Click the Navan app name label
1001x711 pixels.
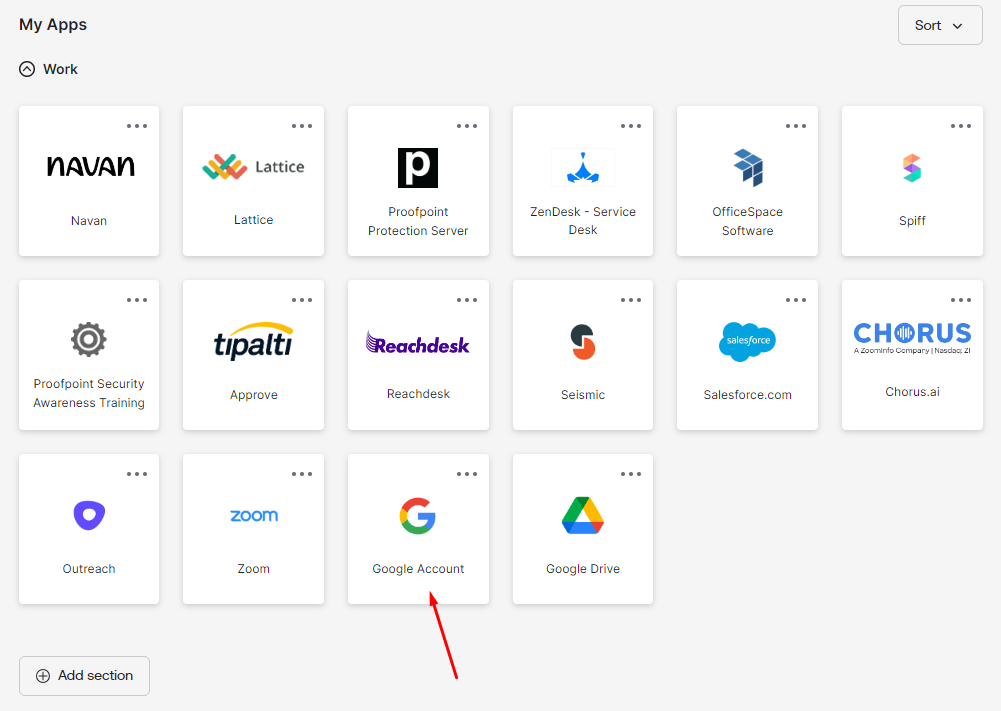coord(89,221)
